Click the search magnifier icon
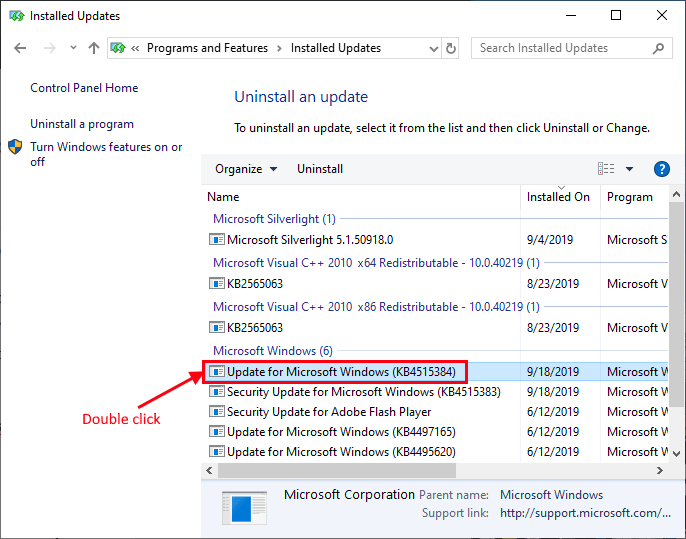This screenshot has height=539, width=686. (658, 48)
